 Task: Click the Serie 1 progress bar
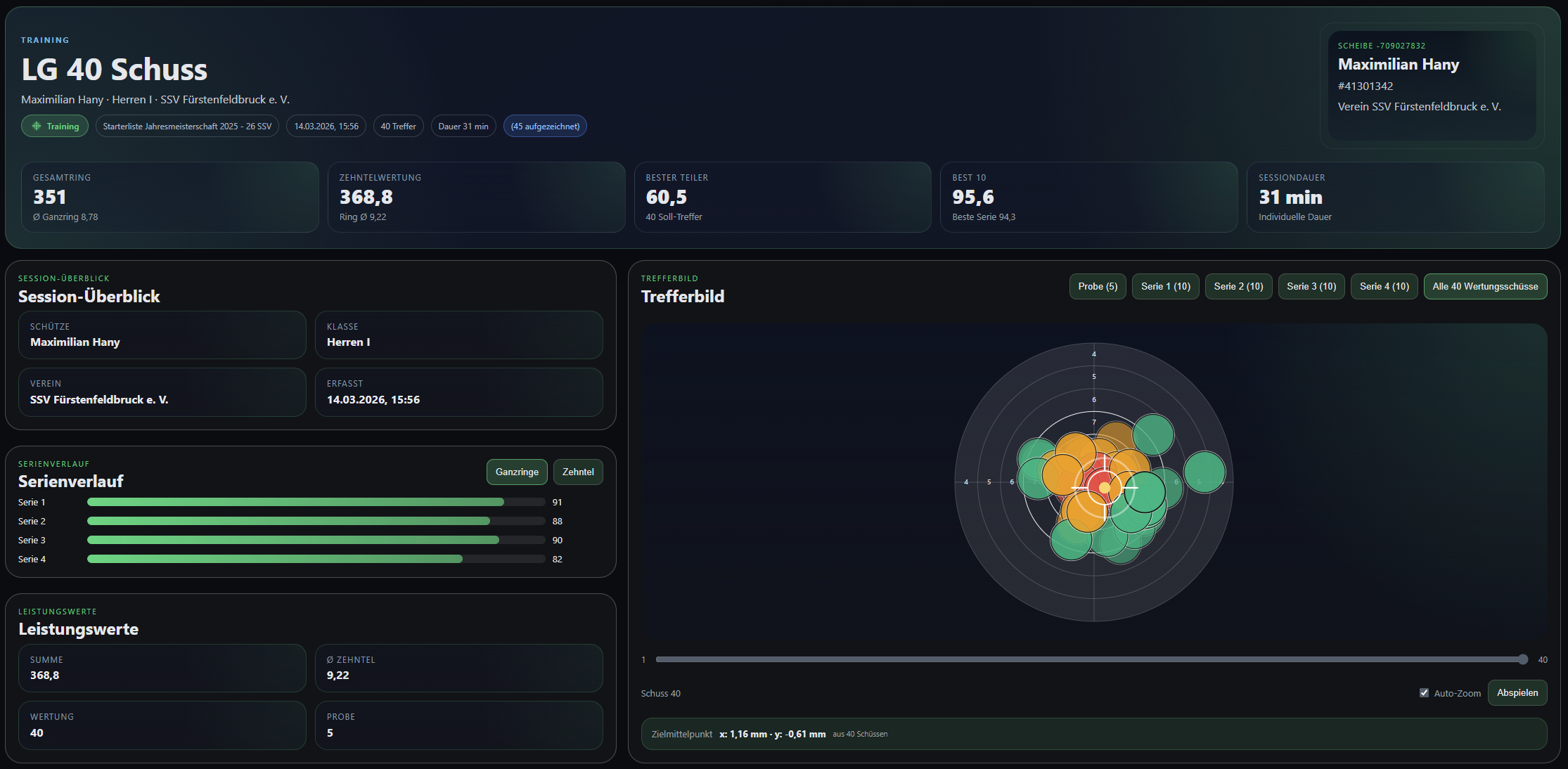tap(316, 503)
